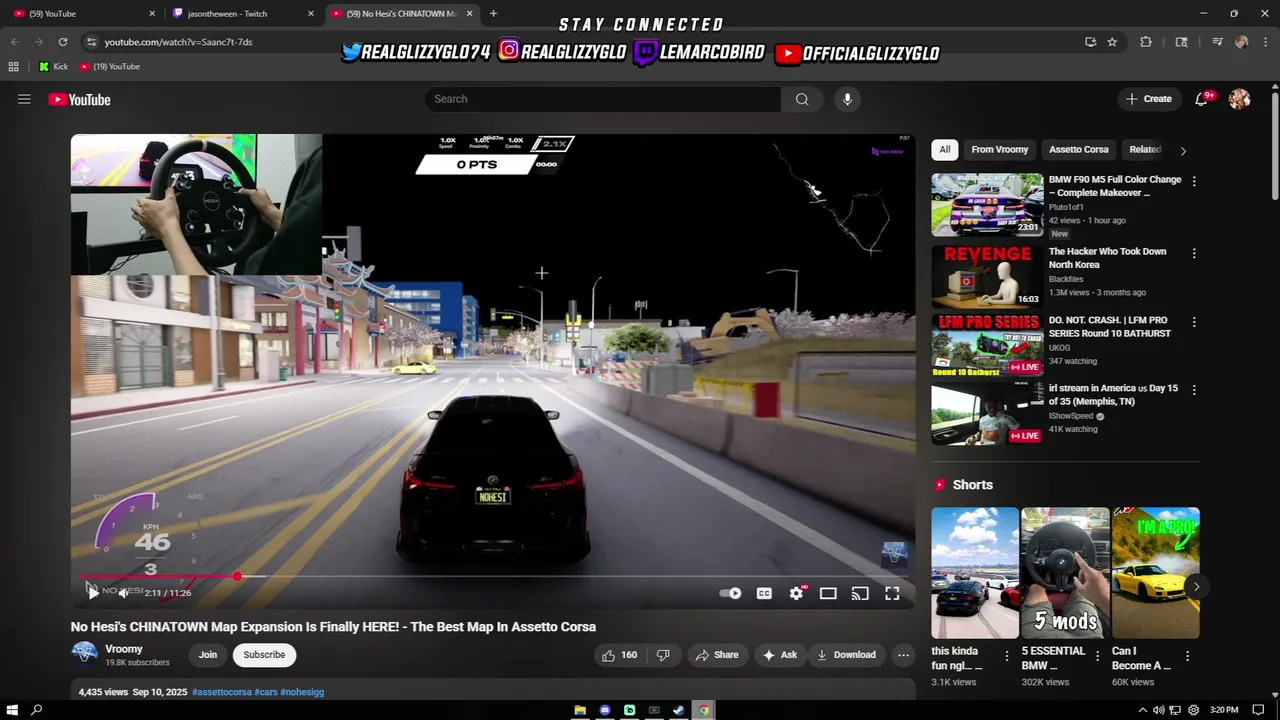1280x720 pixels.
Task: Open the browser extensions puzzle icon
Action: 1146,42
